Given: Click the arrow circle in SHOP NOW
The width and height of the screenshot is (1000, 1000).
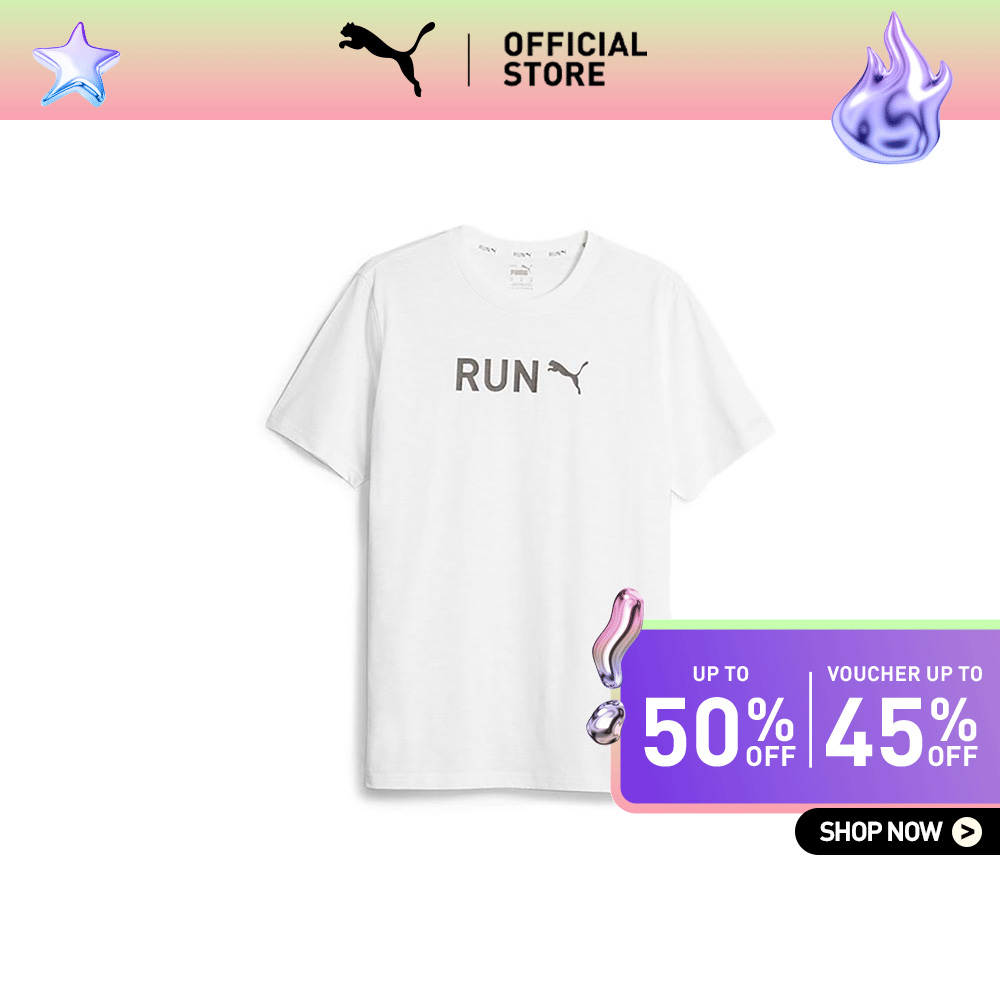Looking at the screenshot, I should click(x=967, y=832).
